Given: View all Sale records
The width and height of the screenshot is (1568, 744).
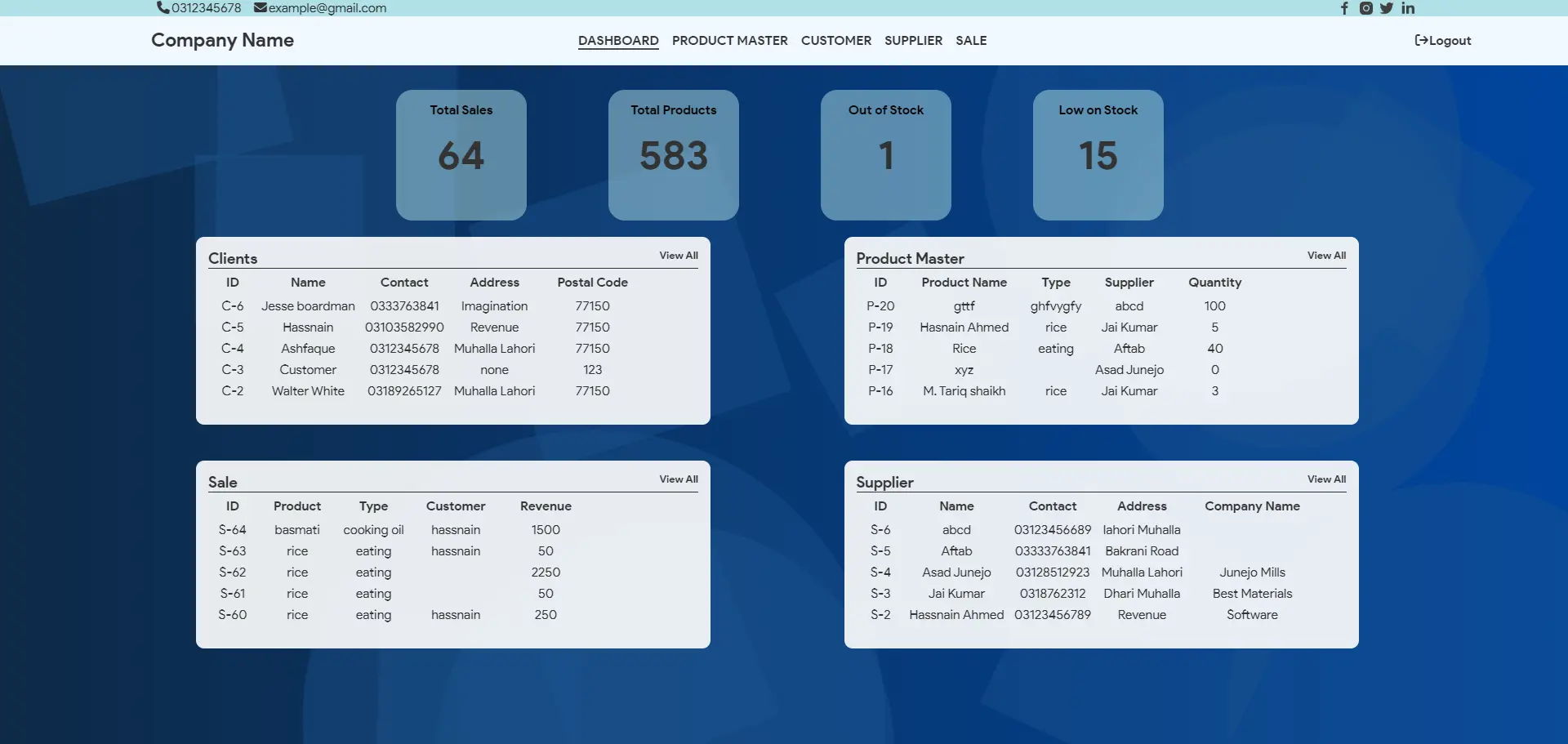Looking at the screenshot, I should pos(679,479).
